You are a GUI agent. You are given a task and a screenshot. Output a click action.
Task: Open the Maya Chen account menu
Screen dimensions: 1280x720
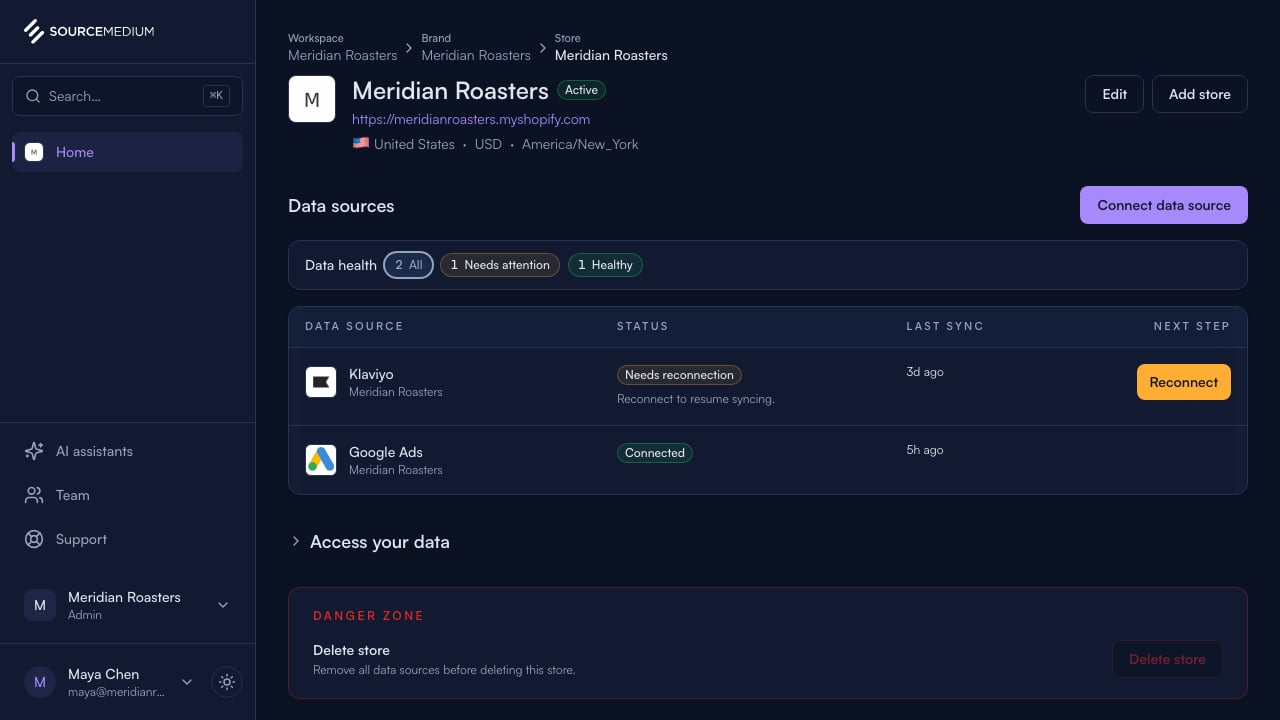(109, 682)
